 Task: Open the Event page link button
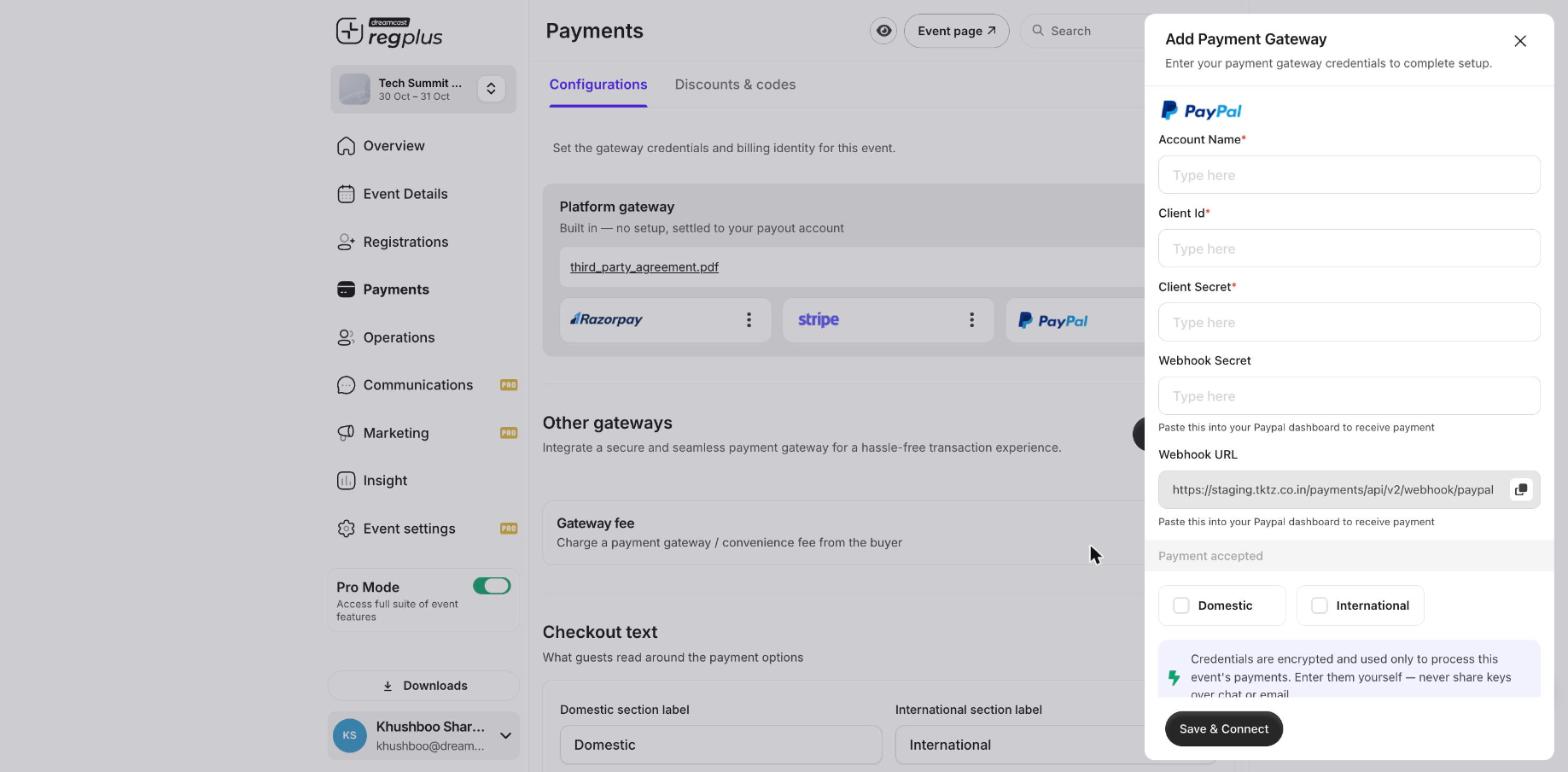click(x=956, y=31)
